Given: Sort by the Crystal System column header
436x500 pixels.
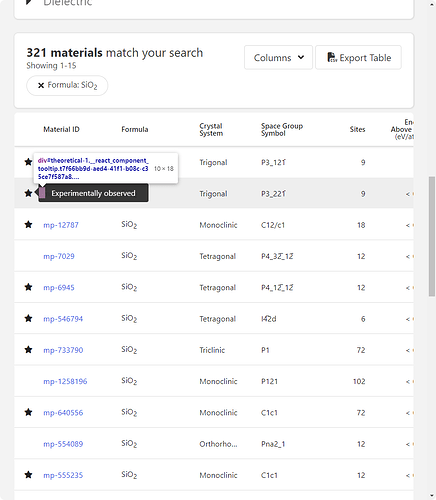Looking at the screenshot, I should pyautogui.click(x=211, y=129).
